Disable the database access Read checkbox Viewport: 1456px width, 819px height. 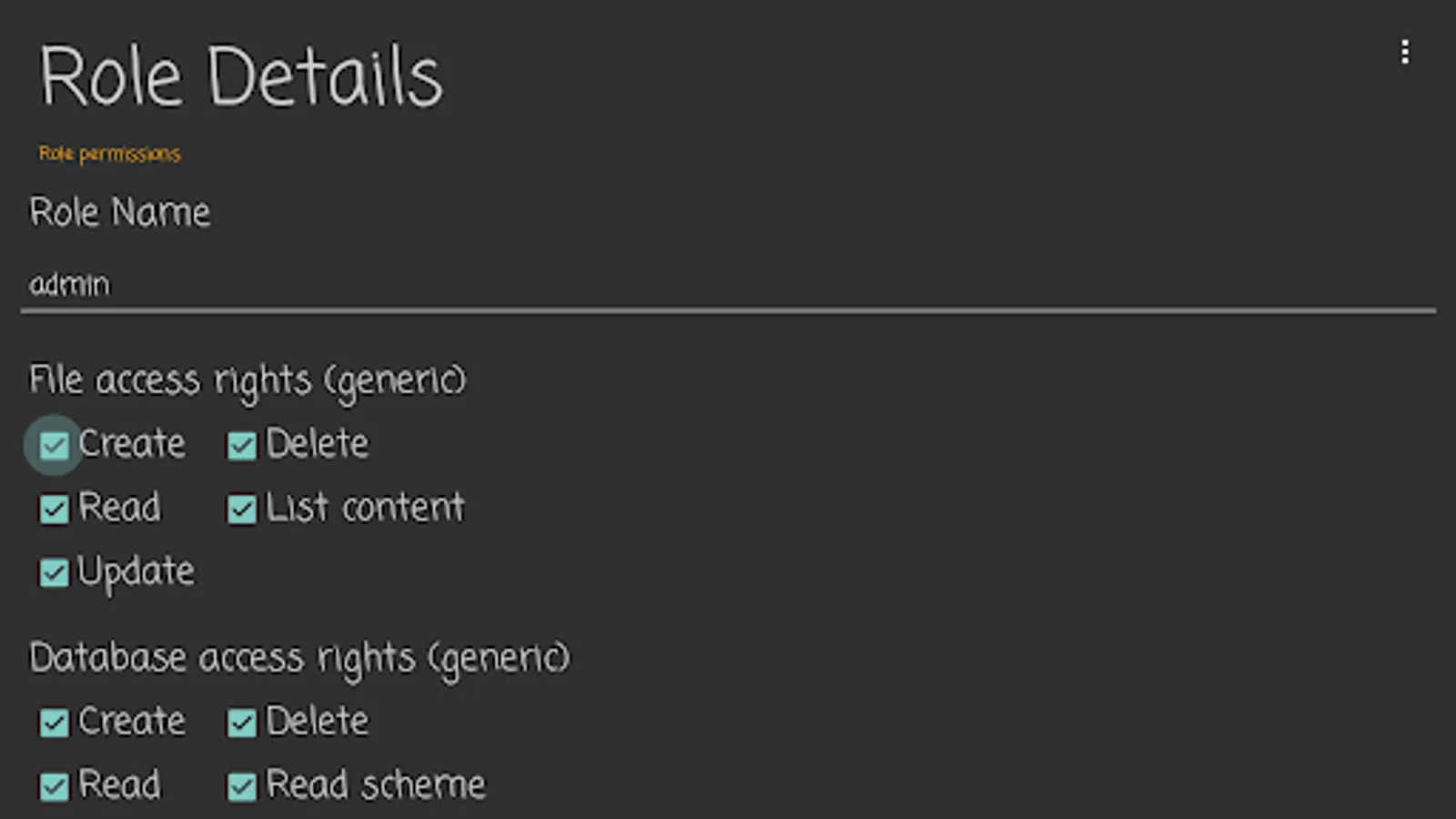pos(54,786)
